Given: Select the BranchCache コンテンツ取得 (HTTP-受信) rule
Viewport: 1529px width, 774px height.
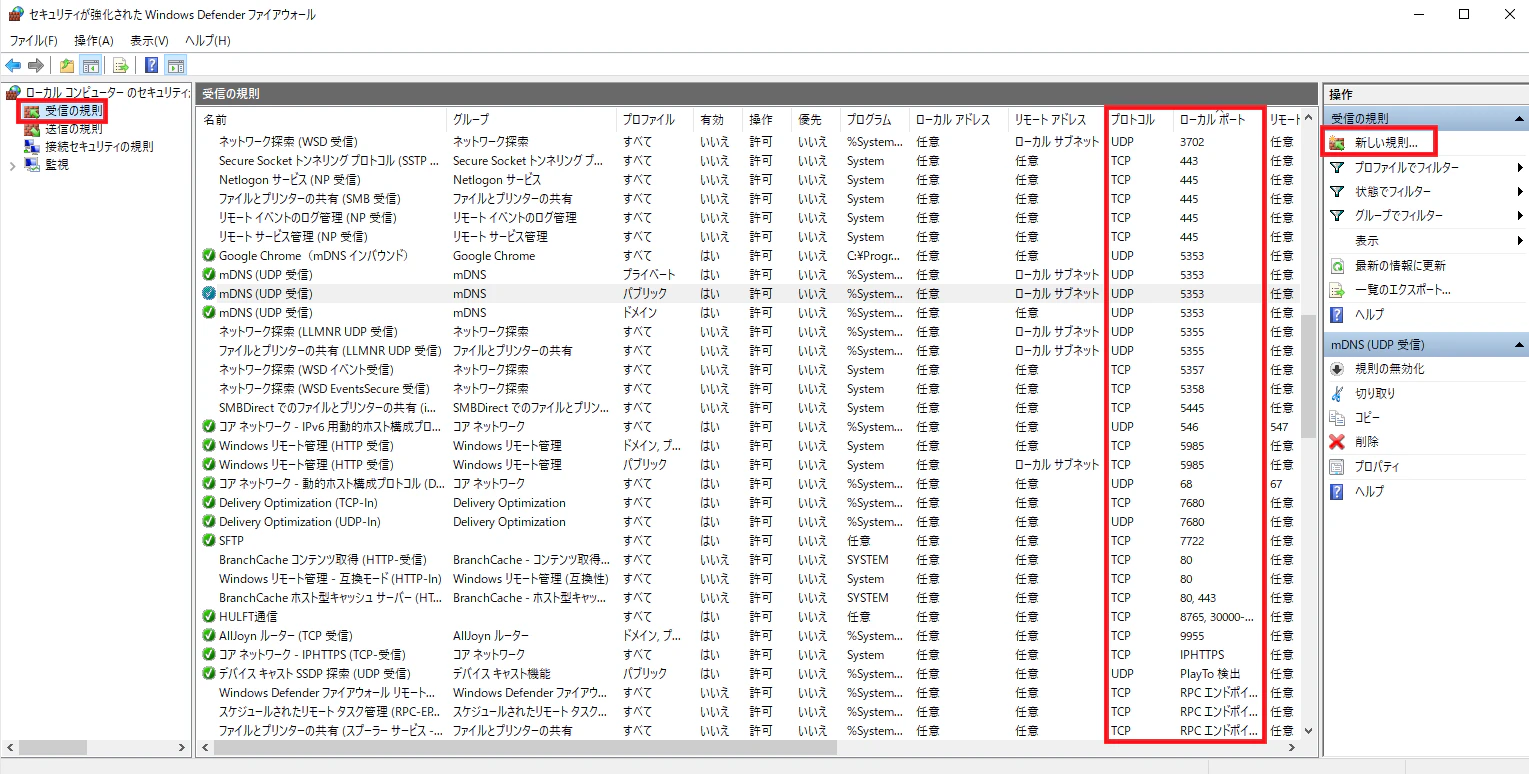Looking at the screenshot, I should point(750,560).
